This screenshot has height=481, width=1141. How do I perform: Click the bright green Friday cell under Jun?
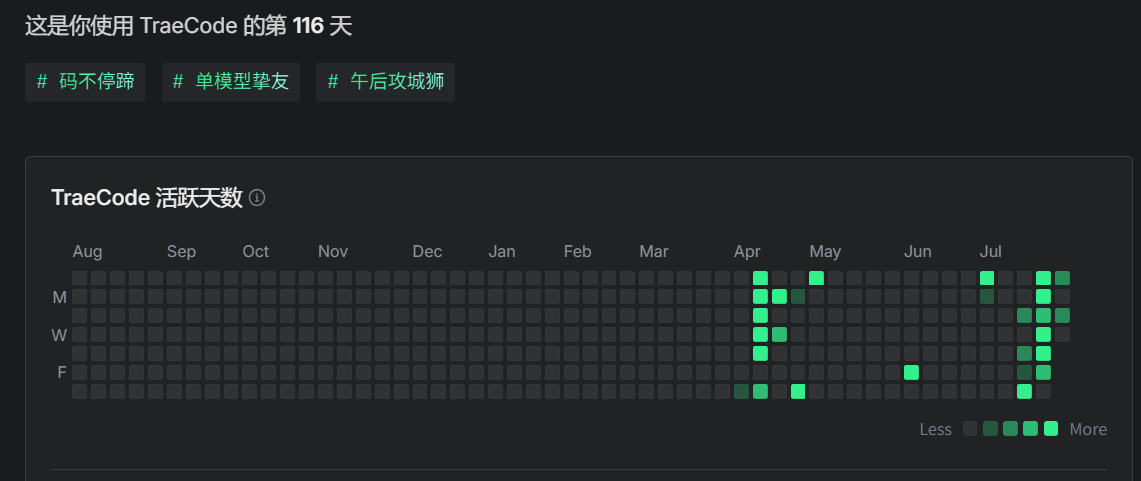[x=911, y=373]
